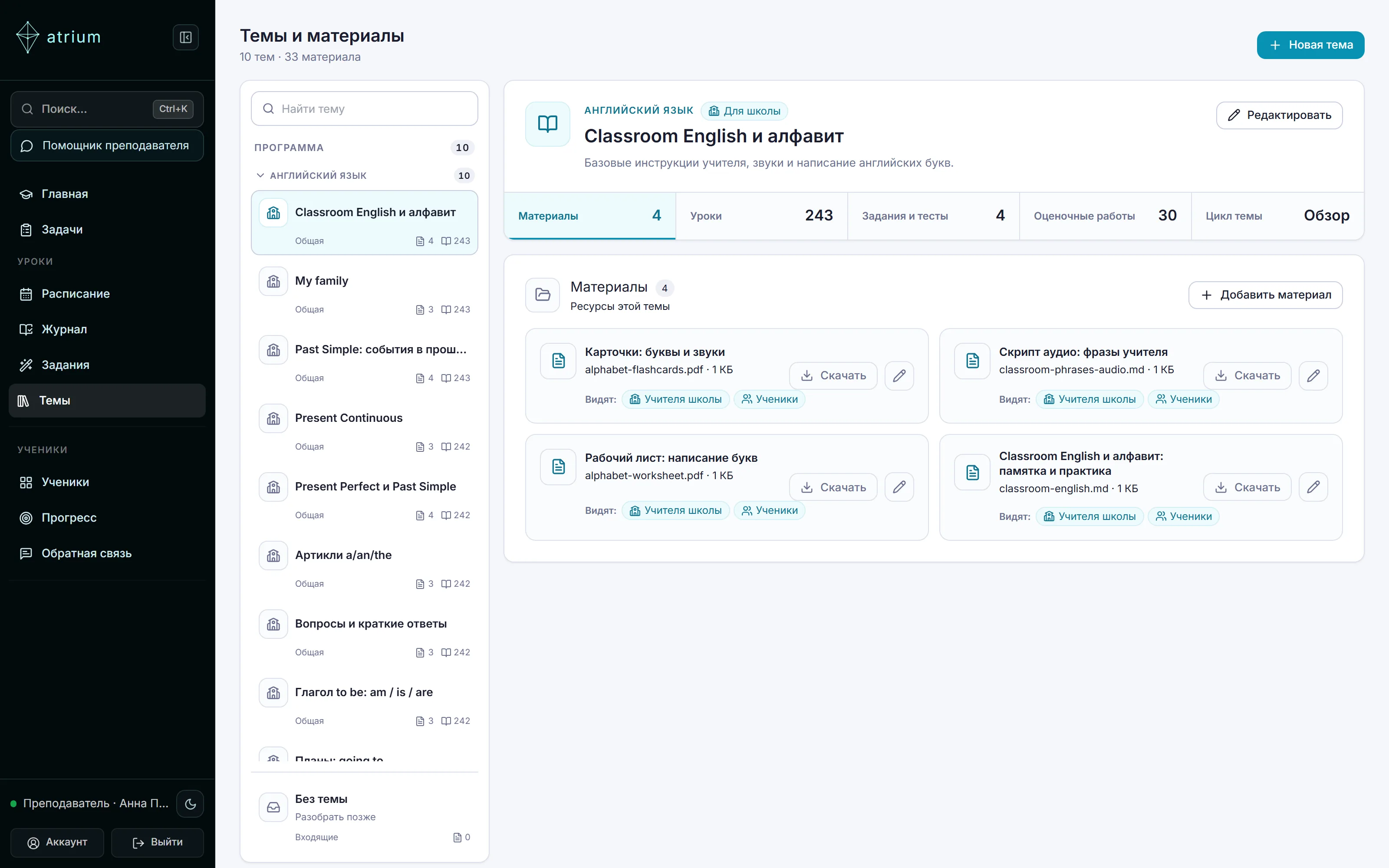This screenshot has height=868, width=1389.
Task: Open Помощник преподавателя
Action: [107, 146]
